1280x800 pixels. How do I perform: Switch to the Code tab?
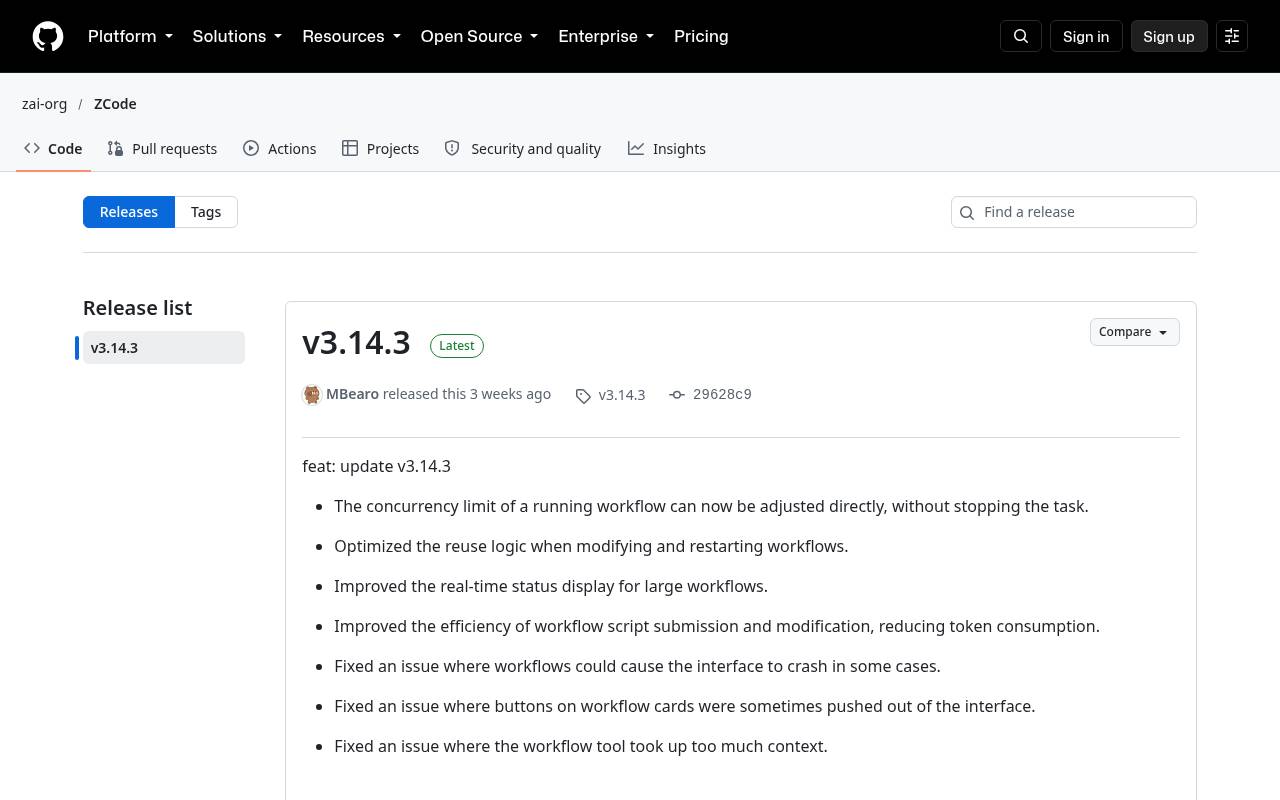coord(53,148)
